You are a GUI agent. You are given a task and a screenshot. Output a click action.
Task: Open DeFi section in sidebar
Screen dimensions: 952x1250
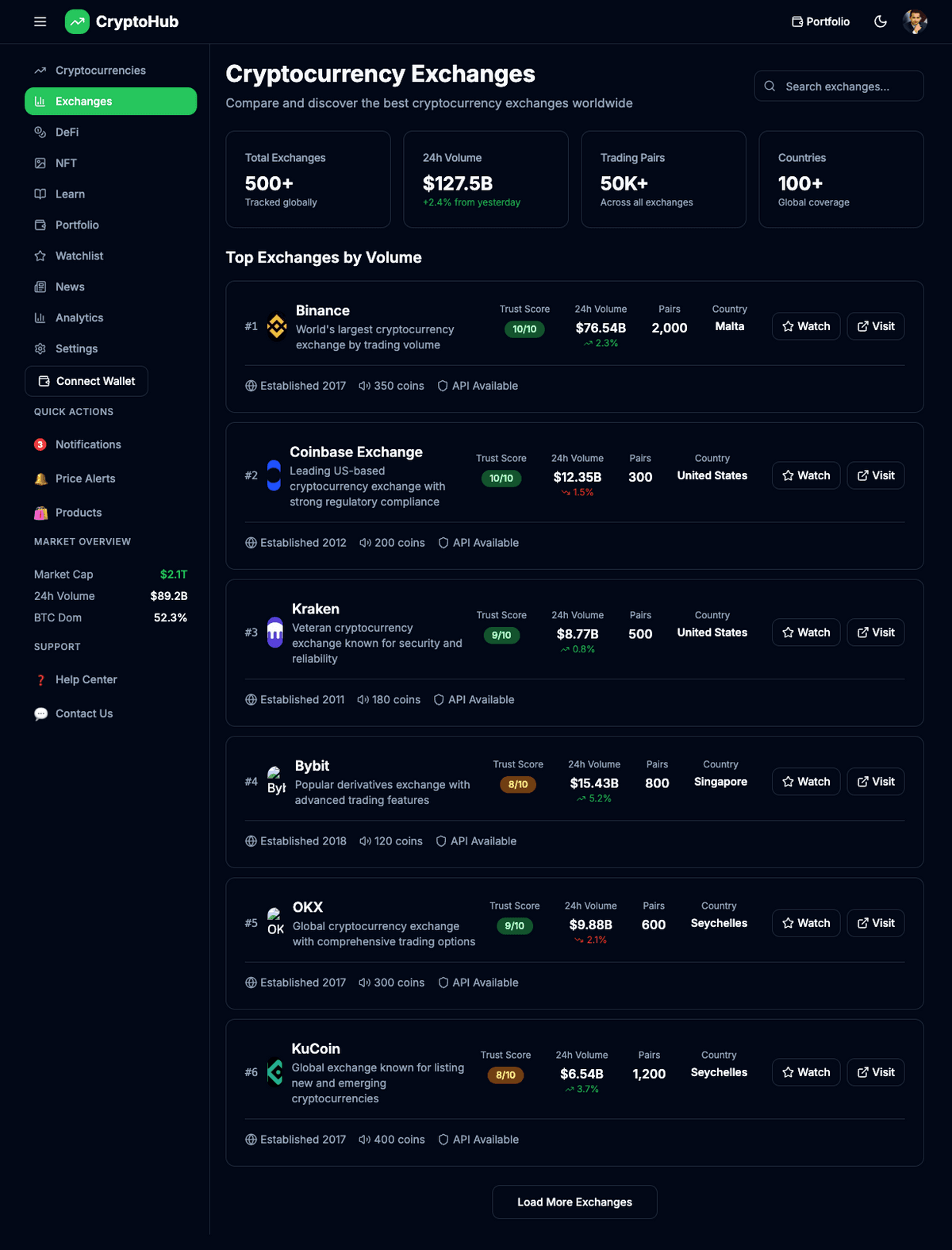coord(110,133)
